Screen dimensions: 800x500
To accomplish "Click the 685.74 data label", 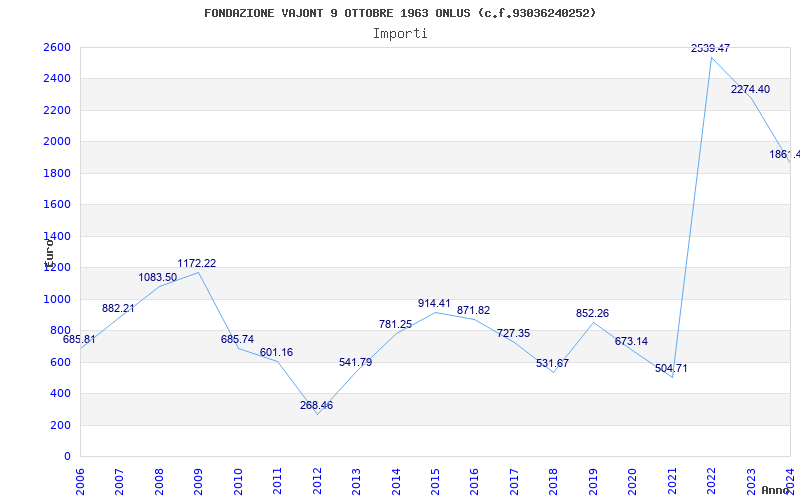I will point(237,339).
